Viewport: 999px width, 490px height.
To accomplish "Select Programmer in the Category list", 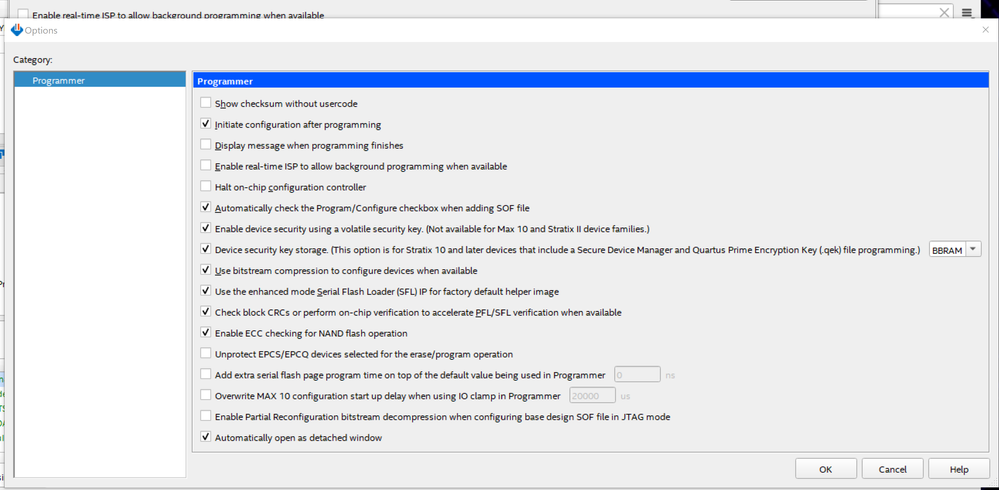I will click(59, 80).
